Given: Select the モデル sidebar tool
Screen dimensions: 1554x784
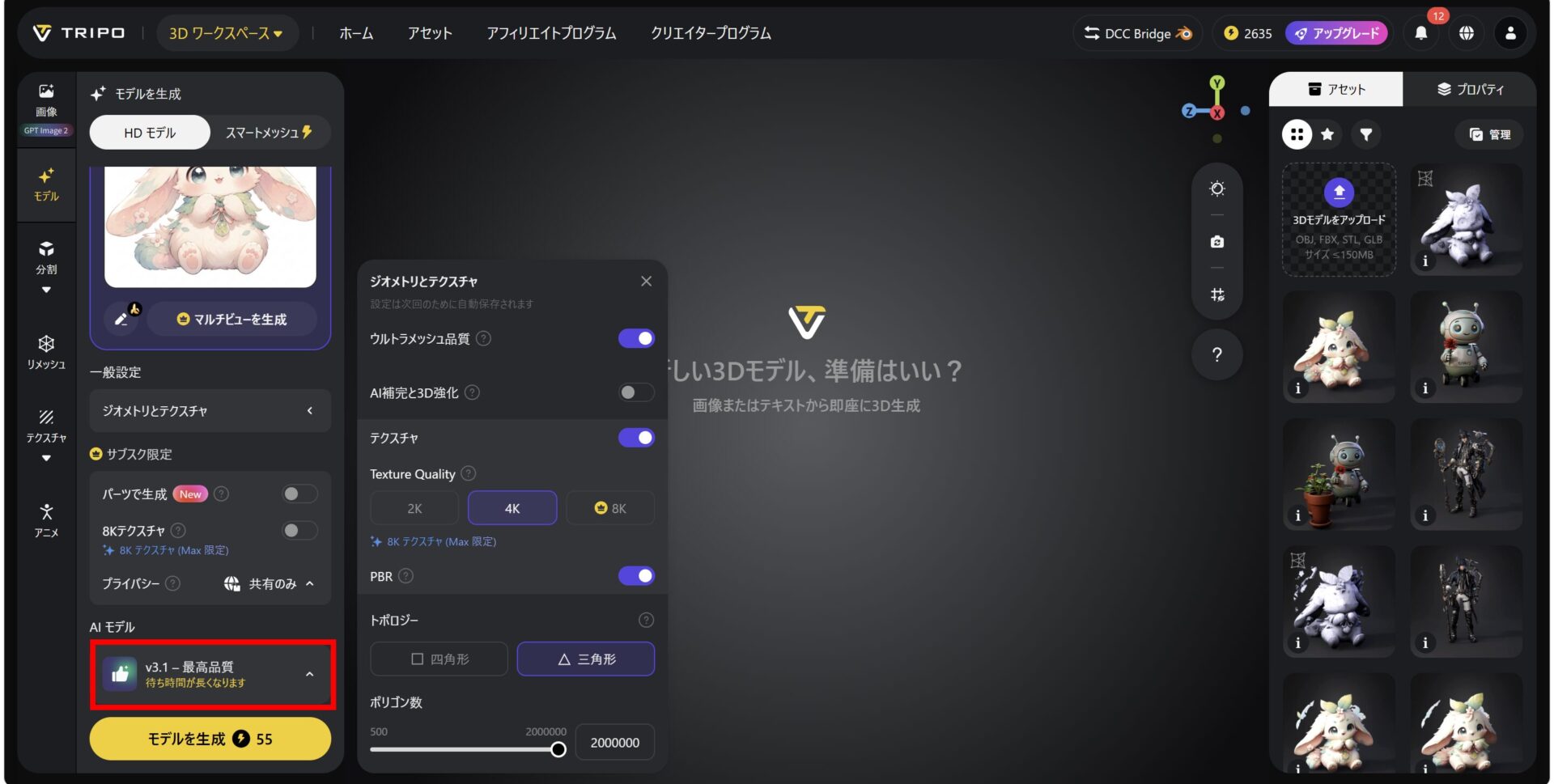Looking at the screenshot, I should coord(46,184).
